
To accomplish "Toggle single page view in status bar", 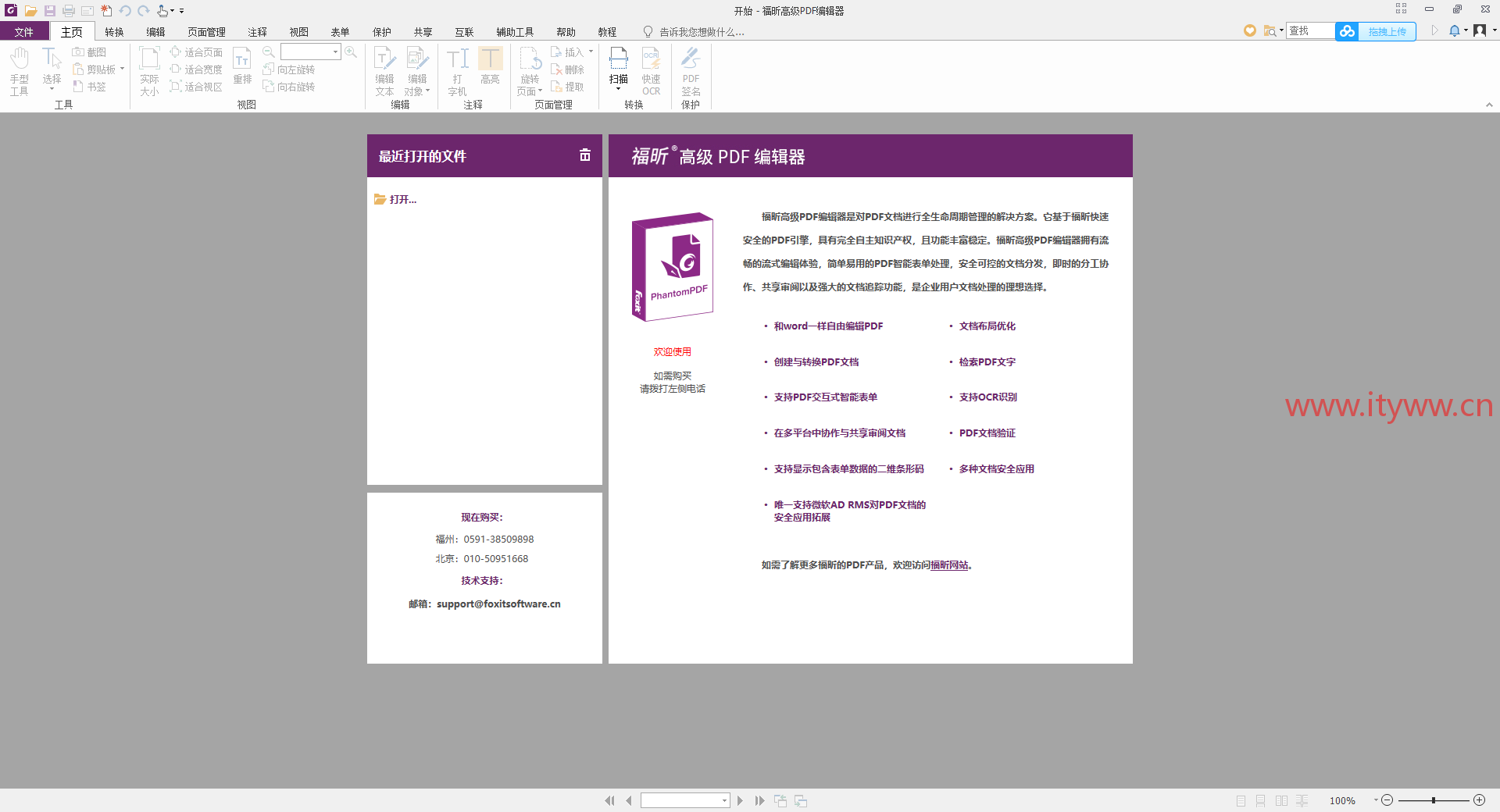I will pos(1241,800).
